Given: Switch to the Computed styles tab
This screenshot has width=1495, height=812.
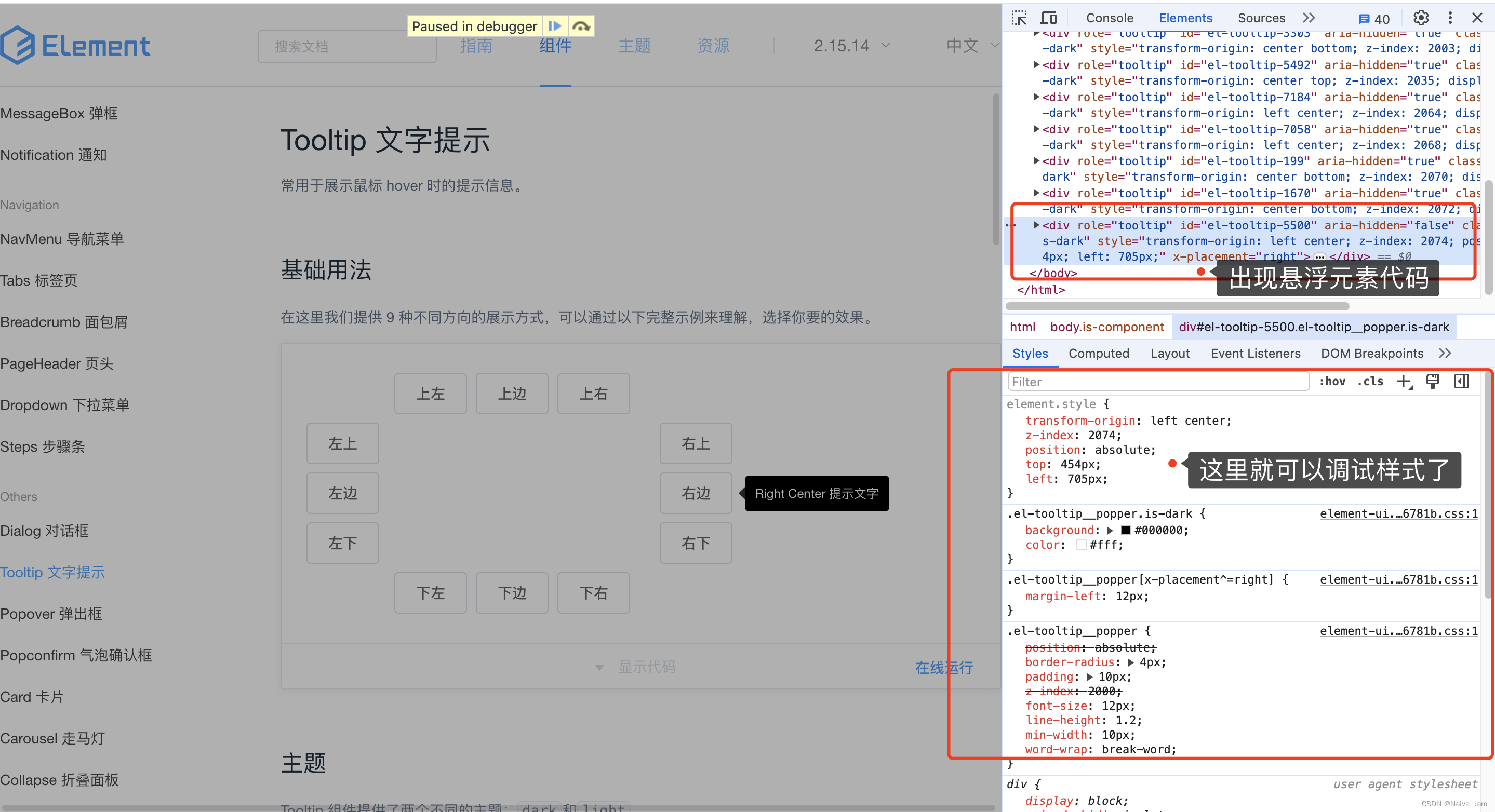Looking at the screenshot, I should (x=1099, y=353).
